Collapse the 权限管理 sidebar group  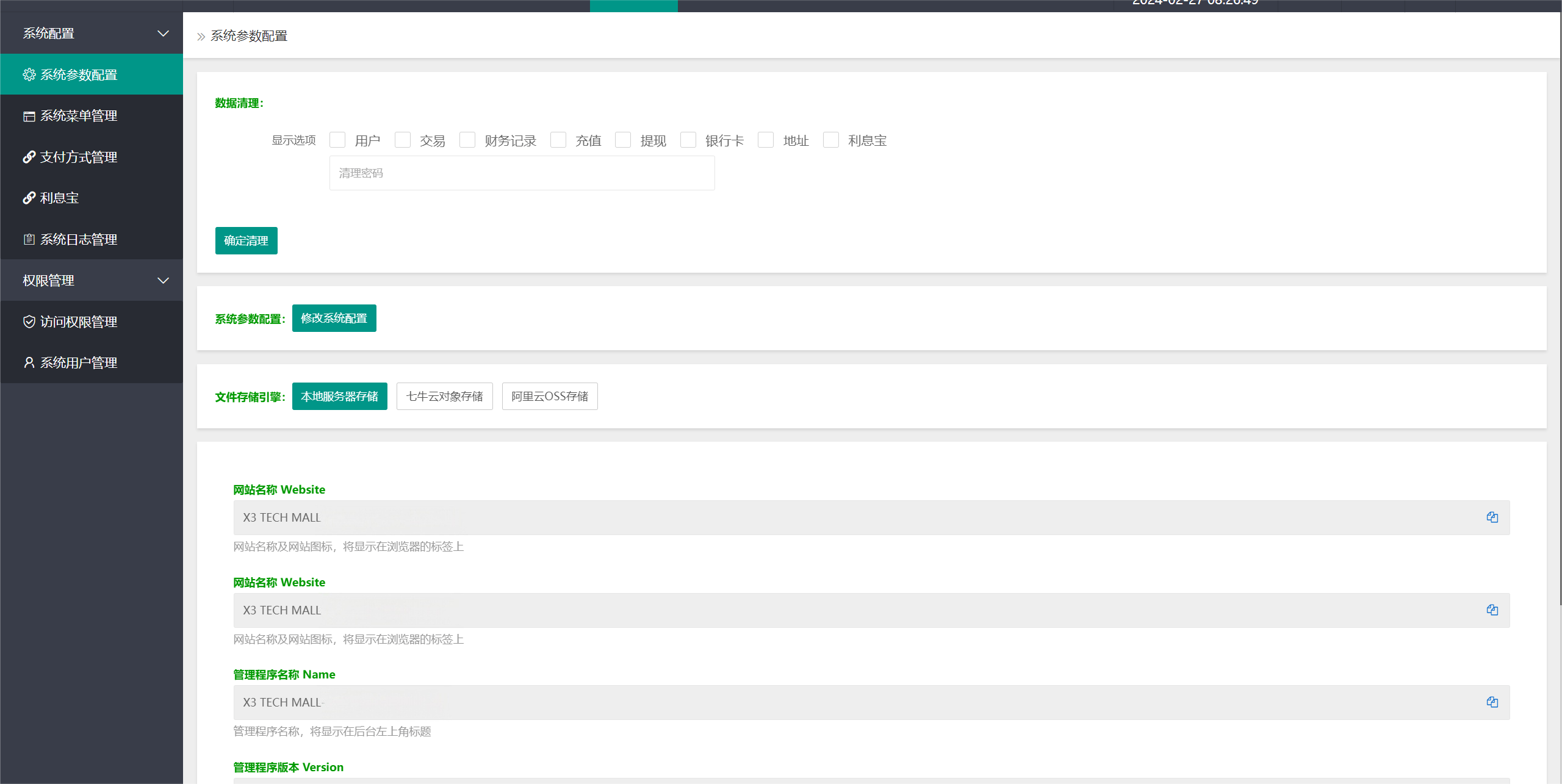[163, 281]
